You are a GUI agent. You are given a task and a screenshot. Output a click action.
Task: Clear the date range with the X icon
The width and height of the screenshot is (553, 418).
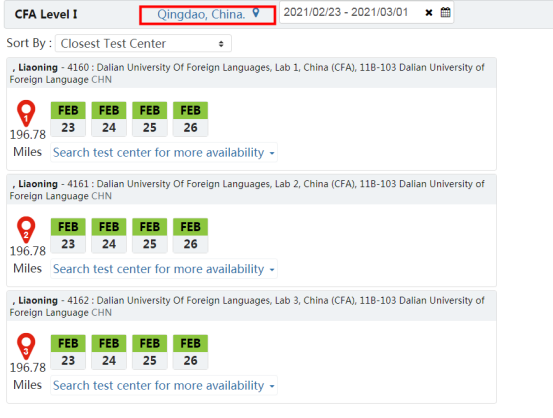tap(429, 13)
